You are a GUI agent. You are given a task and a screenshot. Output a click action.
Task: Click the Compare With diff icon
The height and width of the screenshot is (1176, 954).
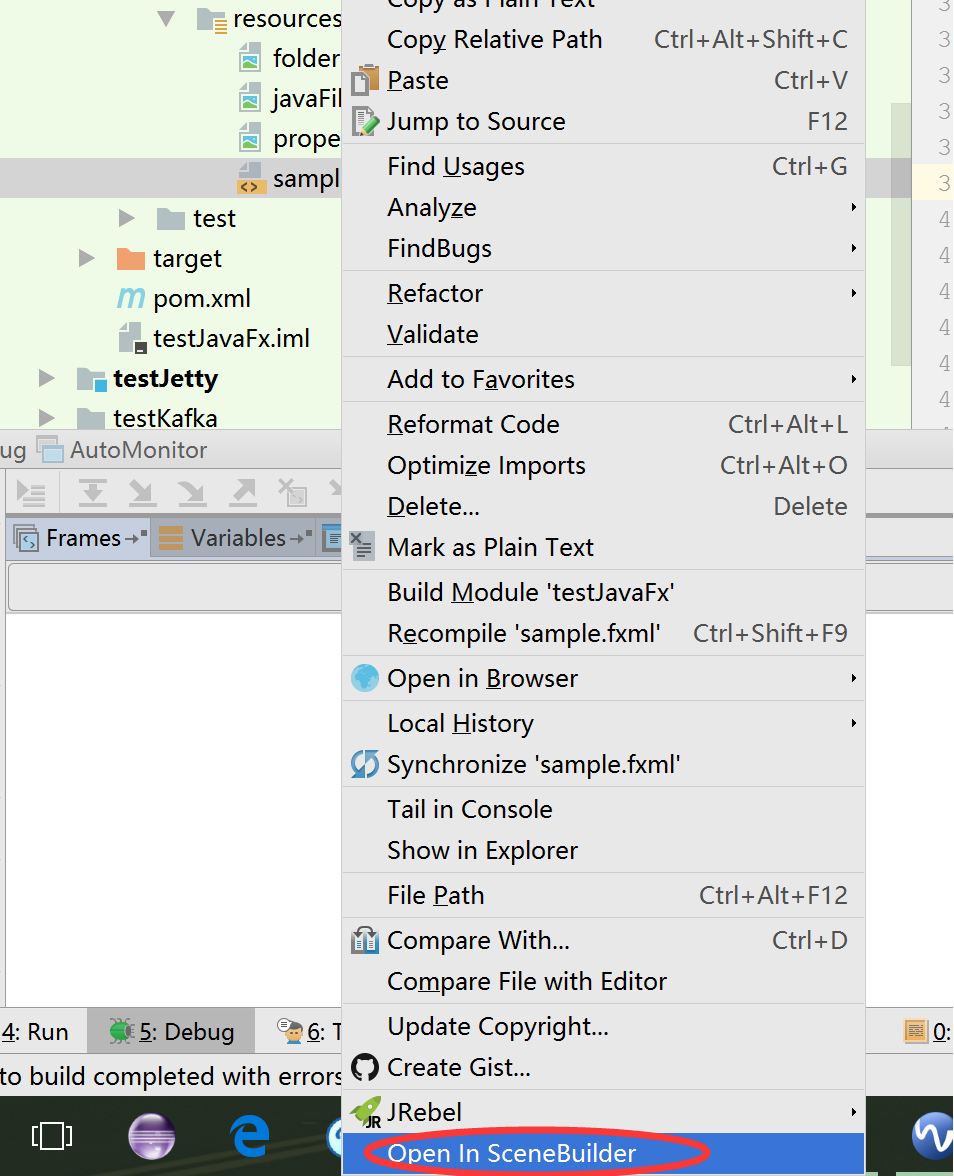coord(365,940)
